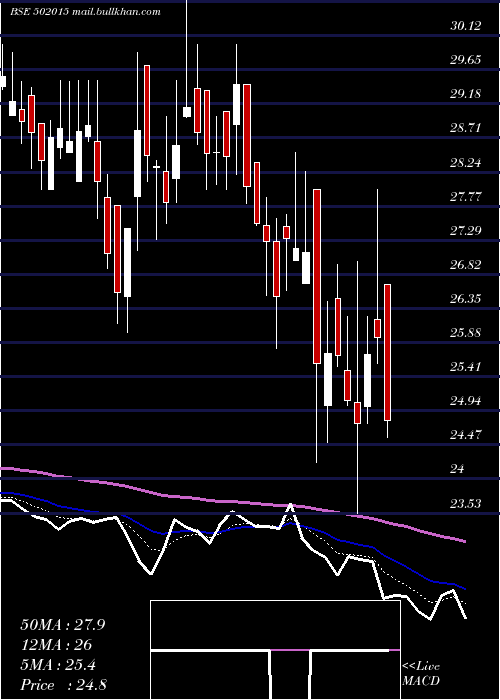This screenshot has width=500, height=700.
Task: Select the 23.53 price axis label
Action: [x=466, y=504]
